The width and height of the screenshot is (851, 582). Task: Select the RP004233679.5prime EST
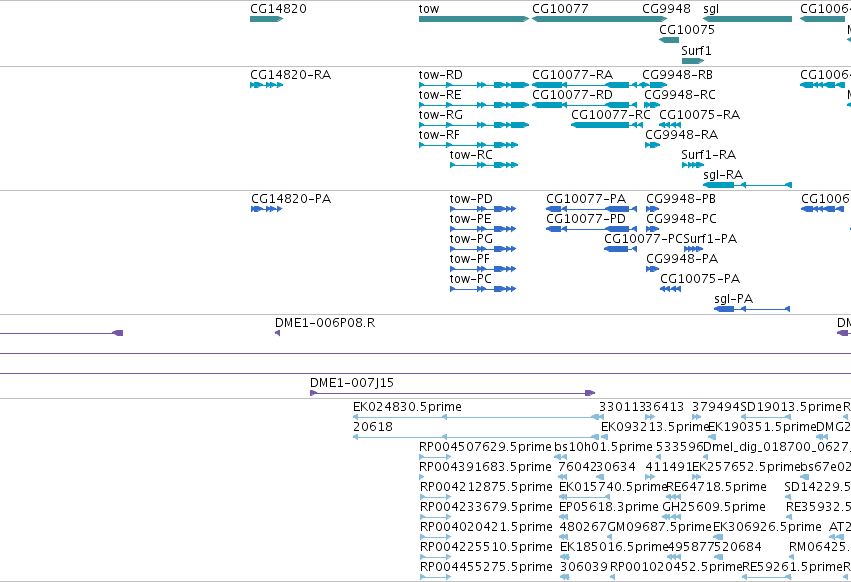coord(435,517)
